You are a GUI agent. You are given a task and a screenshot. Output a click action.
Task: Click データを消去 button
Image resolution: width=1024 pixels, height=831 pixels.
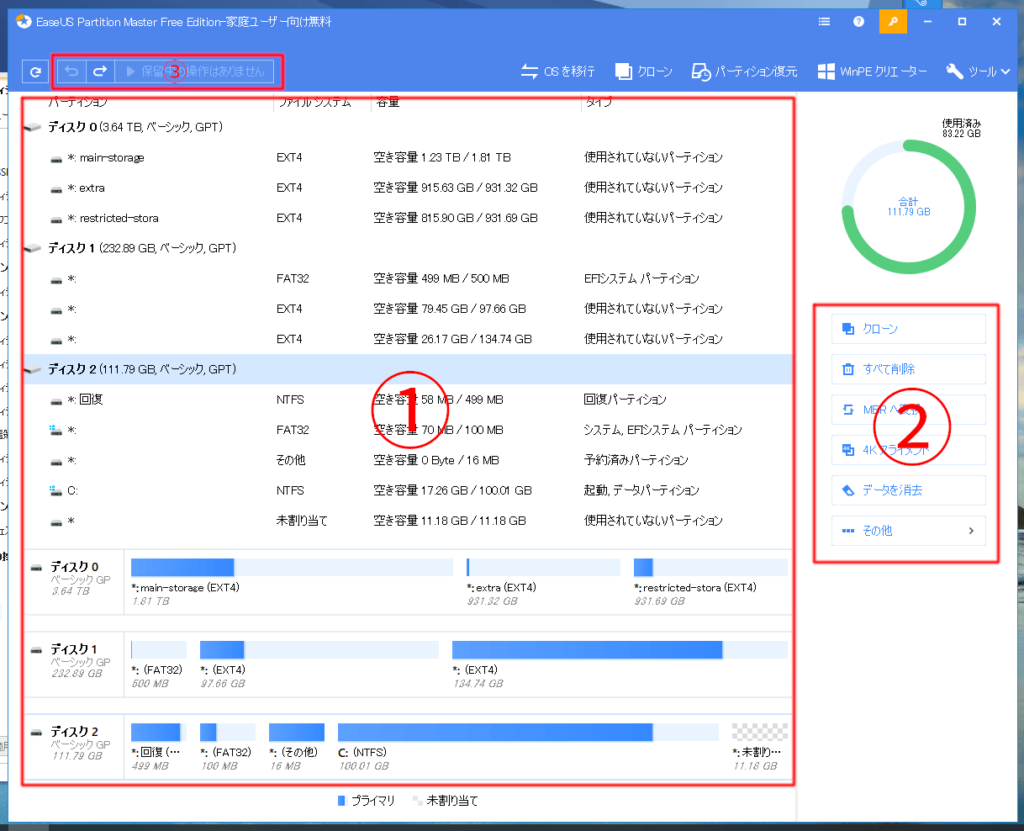[x=908, y=490]
